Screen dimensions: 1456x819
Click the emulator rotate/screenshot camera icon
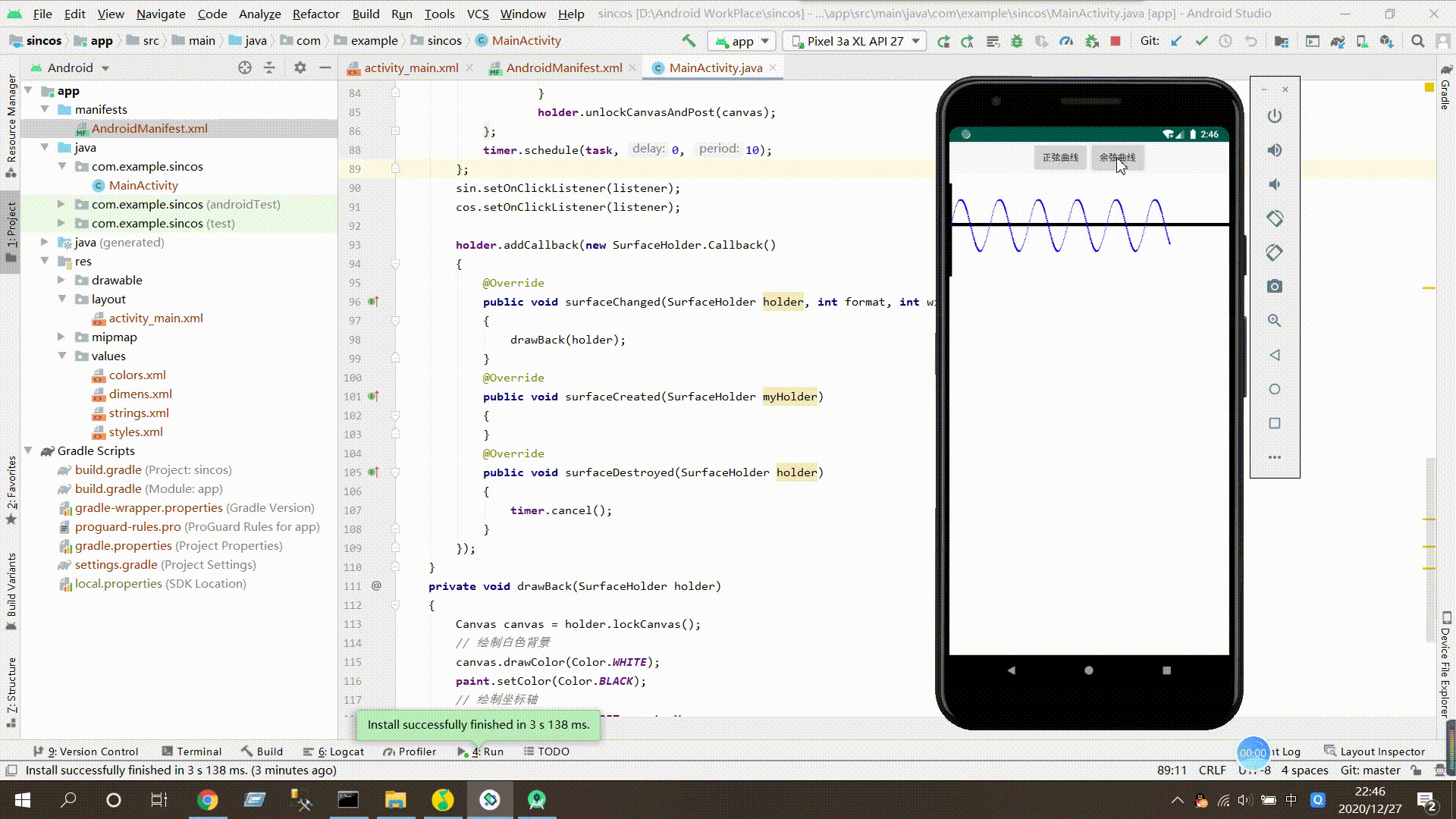click(x=1275, y=287)
